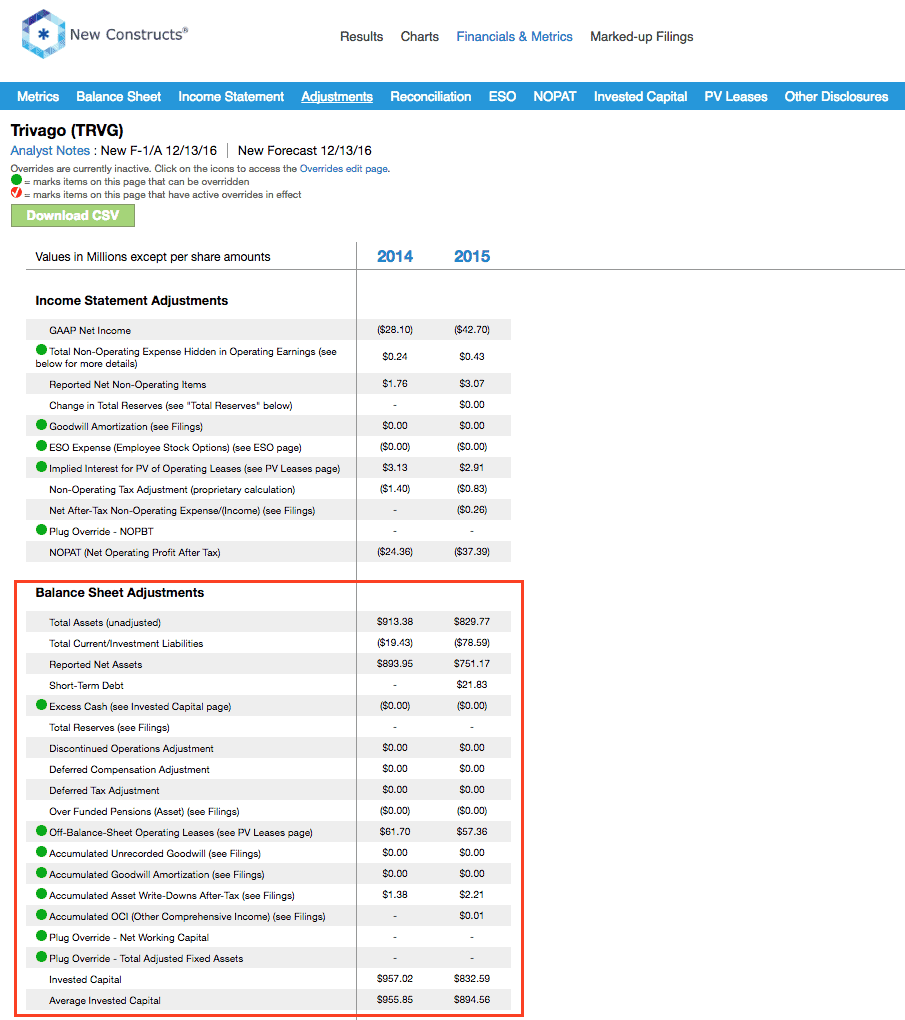The width and height of the screenshot is (905, 1020).
Task: Switch to the NOPAT tab
Action: (x=555, y=96)
